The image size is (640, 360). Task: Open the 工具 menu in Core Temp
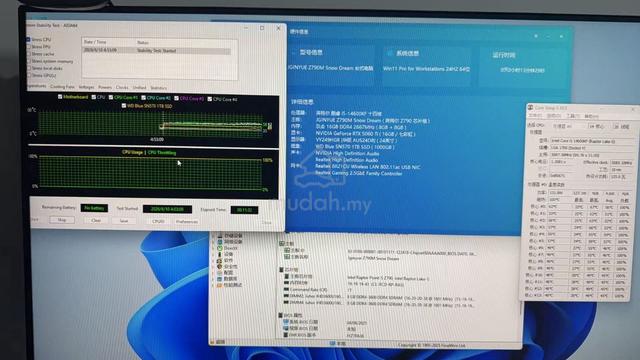click(572, 116)
